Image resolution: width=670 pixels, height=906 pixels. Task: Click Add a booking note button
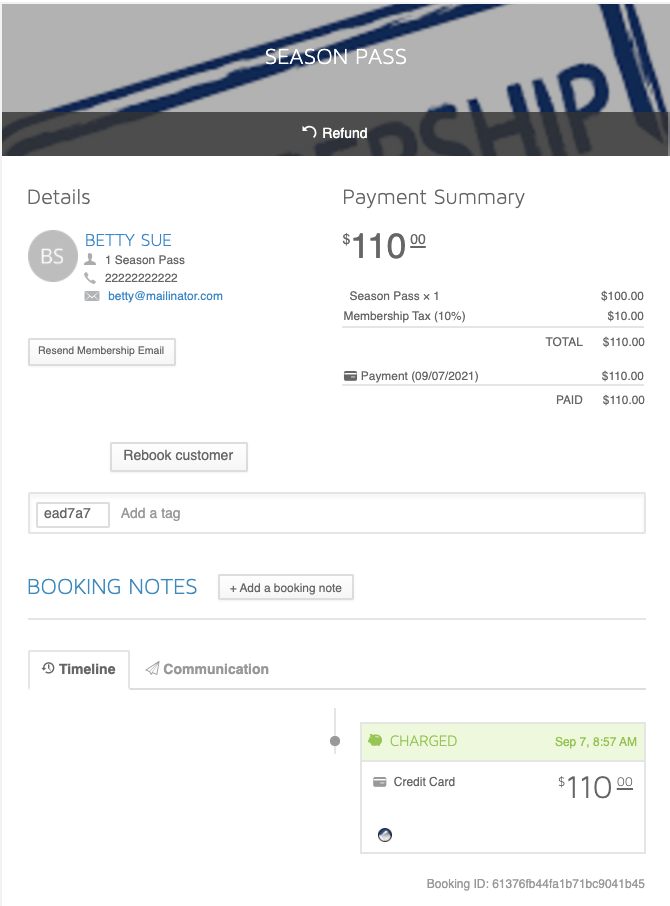point(286,588)
